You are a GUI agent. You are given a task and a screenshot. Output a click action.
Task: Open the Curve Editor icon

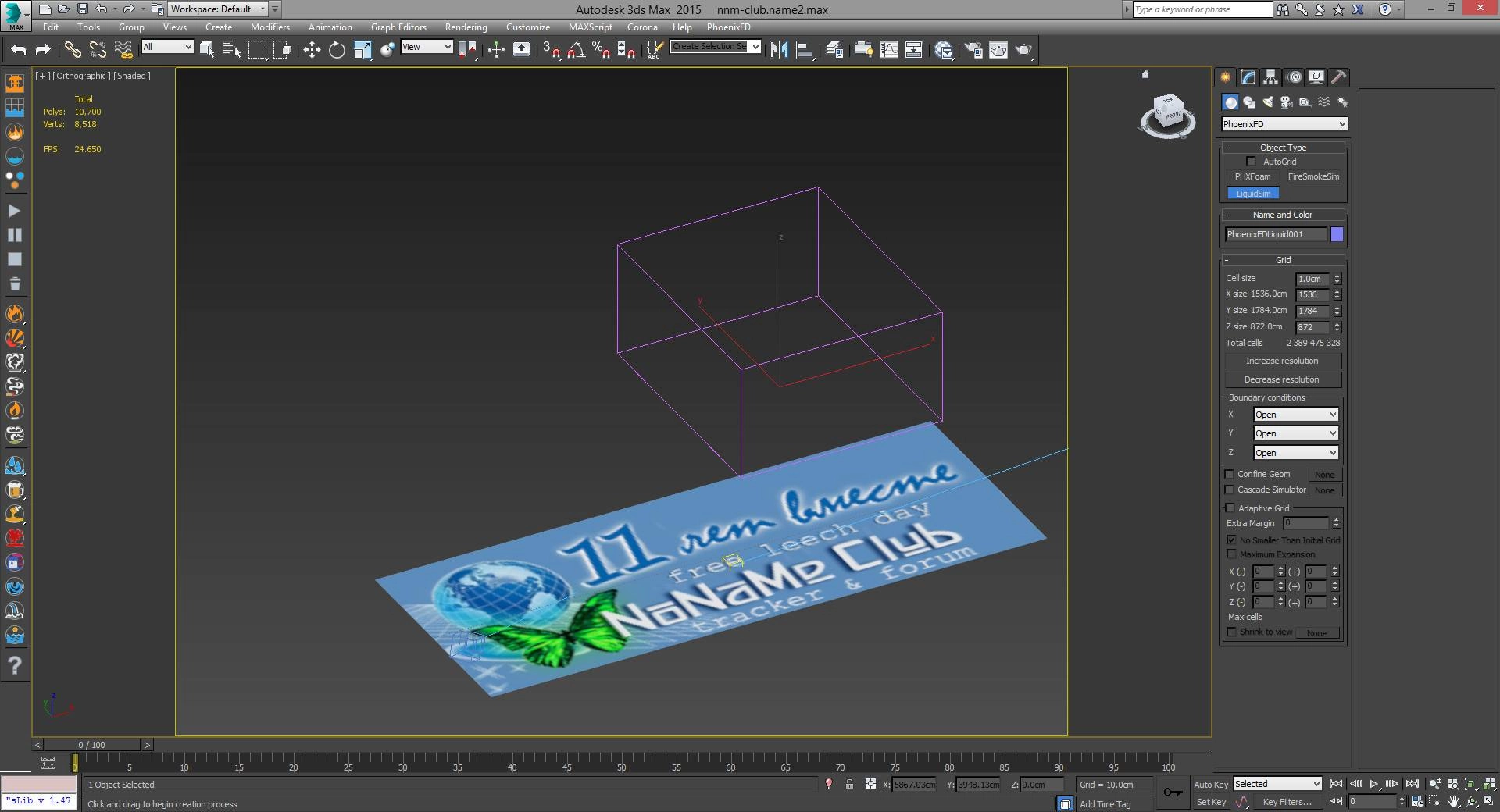tap(889, 50)
